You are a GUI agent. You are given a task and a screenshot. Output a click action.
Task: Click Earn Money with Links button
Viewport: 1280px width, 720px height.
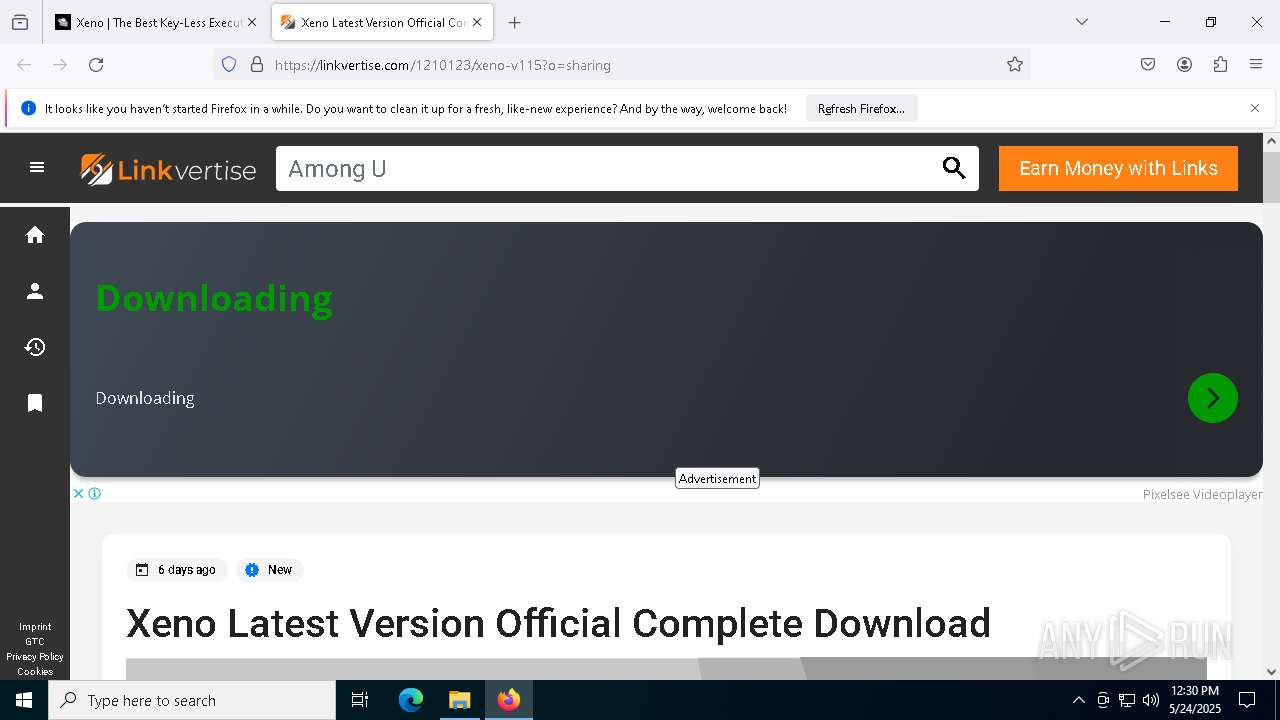click(x=1118, y=168)
